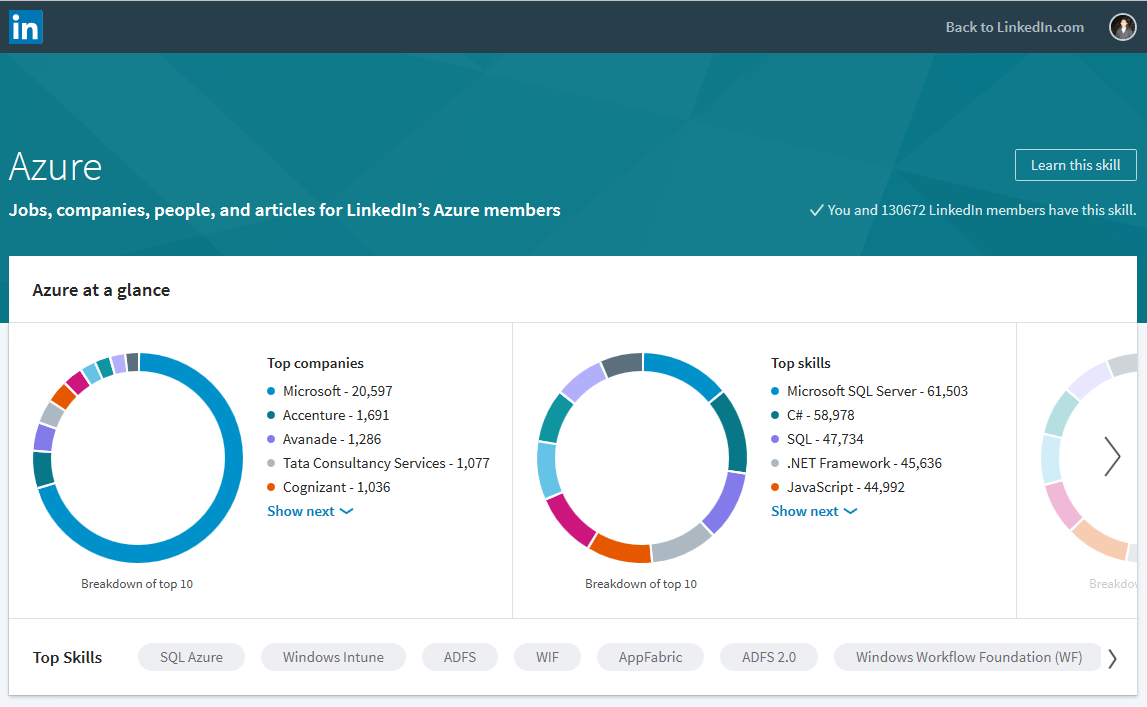1147x707 pixels.
Task: Click the Microsoft blue legend dot
Action: click(x=272, y=392)
